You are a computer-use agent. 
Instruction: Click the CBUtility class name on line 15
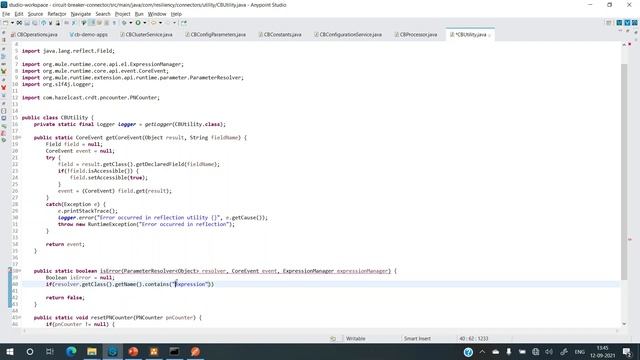(x=74, y=118)
